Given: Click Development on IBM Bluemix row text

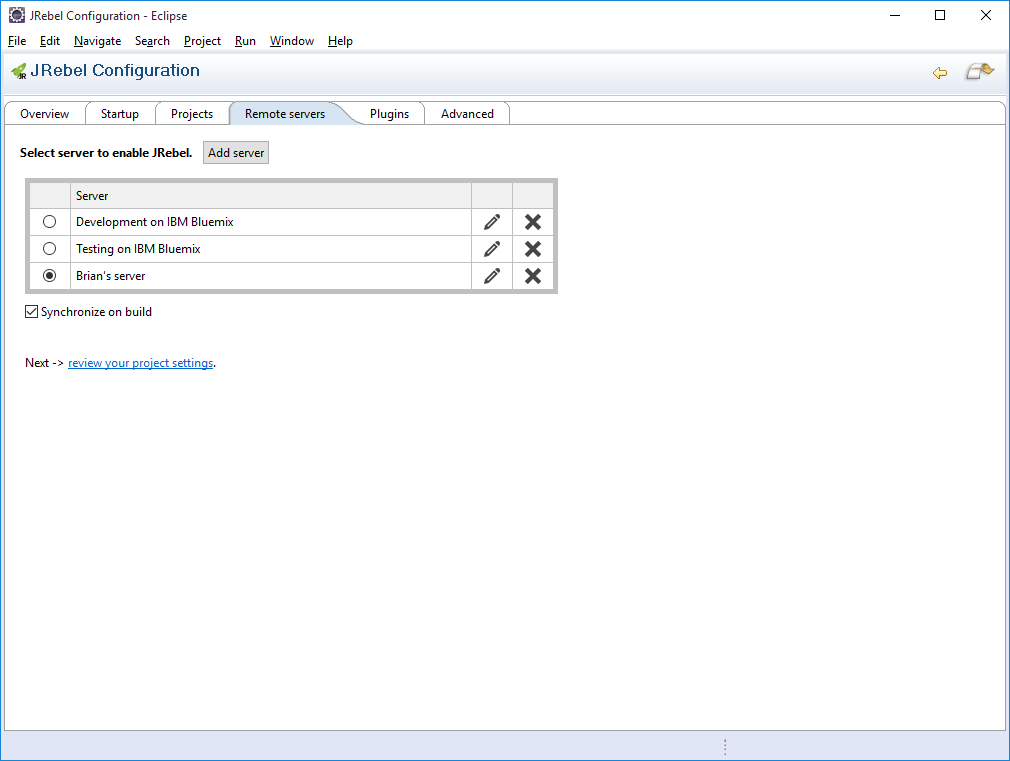Looking at the screenshot, I should tap(155, 222).
